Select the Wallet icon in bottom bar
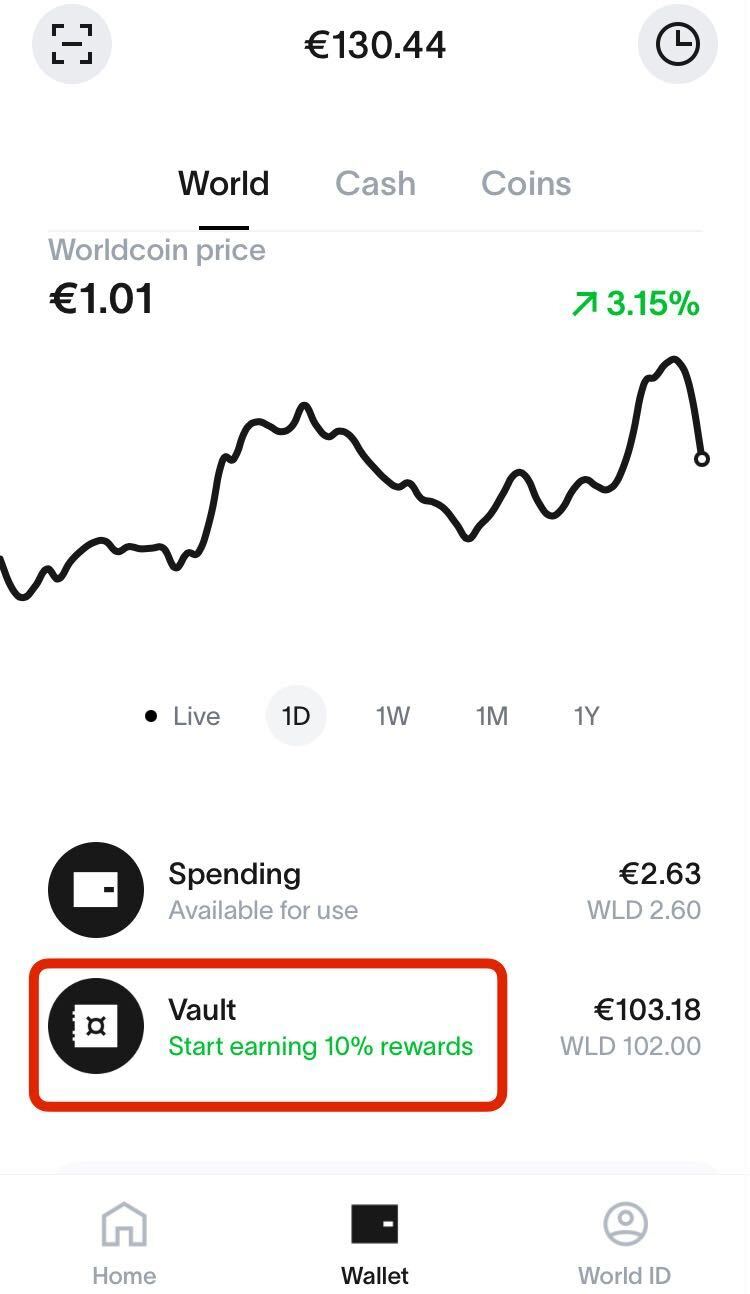750x1294 pixels. coord(375,1224)
